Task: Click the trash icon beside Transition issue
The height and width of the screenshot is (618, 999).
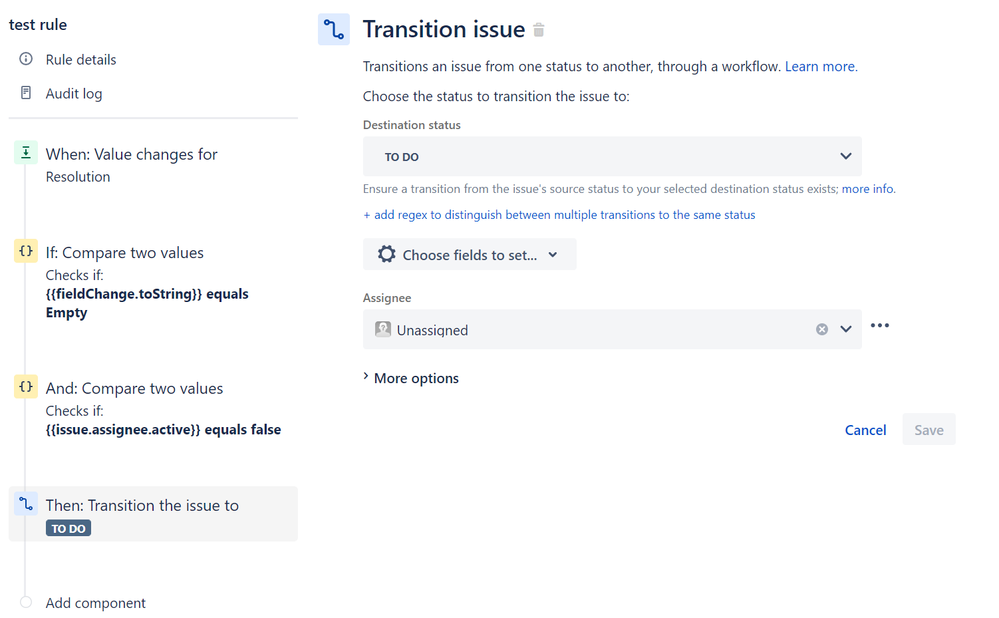Action: click(x=538, y=30)
